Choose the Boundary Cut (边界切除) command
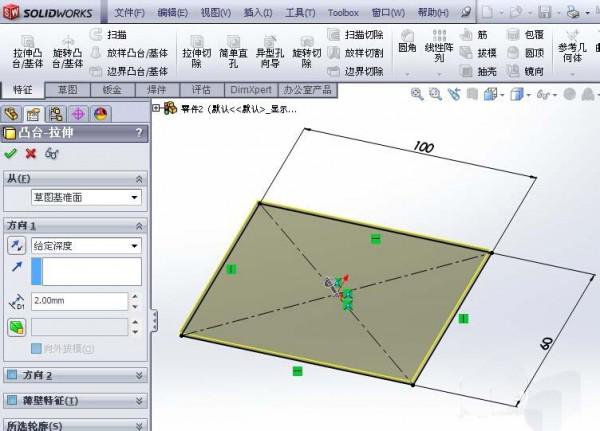Image resolution: width=600 pixels, height=431 pixels. (355, 71)
